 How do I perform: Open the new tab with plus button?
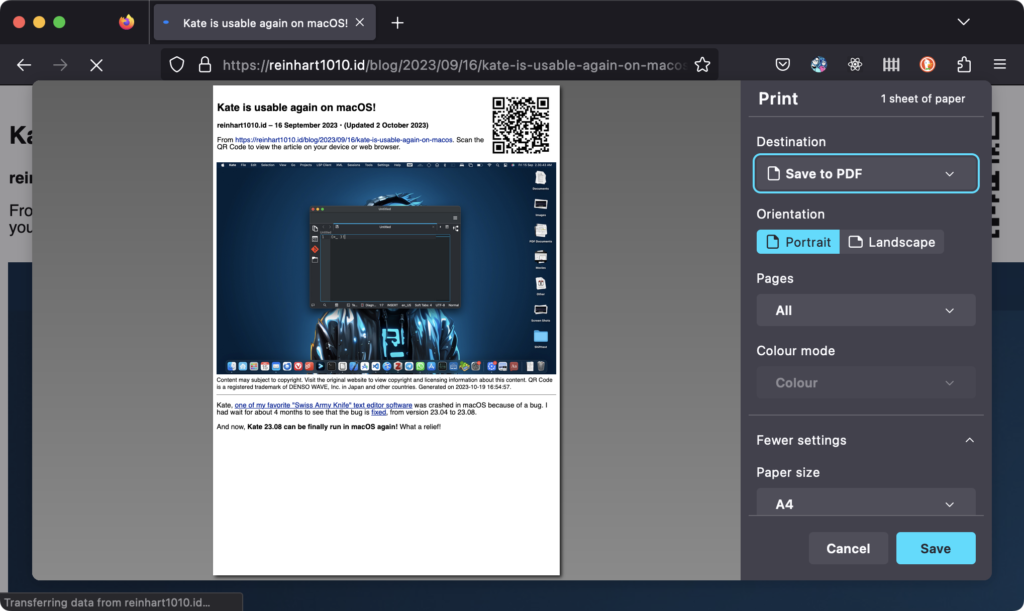[x=397, y=22]
